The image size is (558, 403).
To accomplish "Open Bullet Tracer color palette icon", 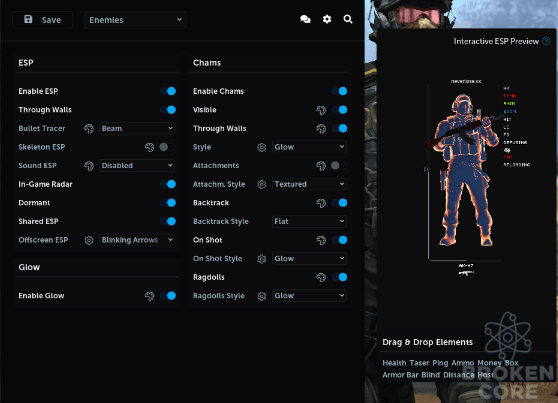I will tap(89, 129).
